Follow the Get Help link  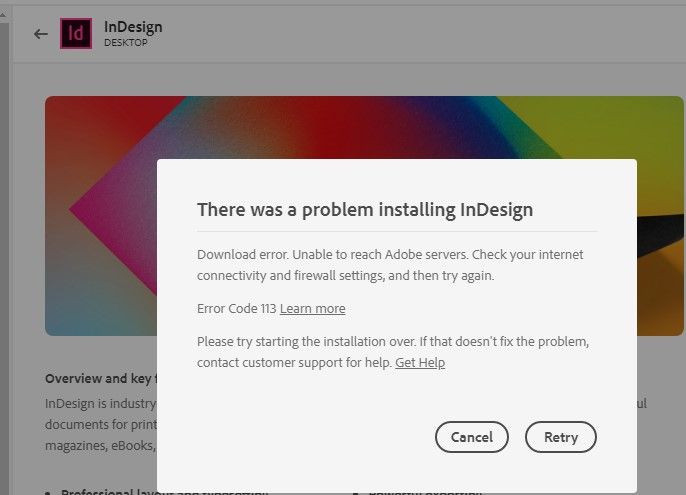click(x=420, y=362)
